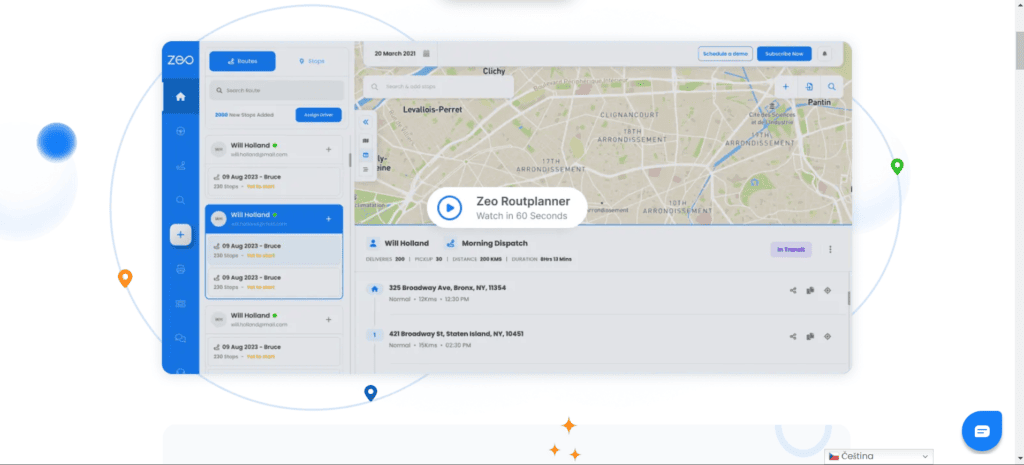This screenshot has height=465, width=1024.
Task: Click the white plus button in blue sidebar
Action: click(180, 234)
